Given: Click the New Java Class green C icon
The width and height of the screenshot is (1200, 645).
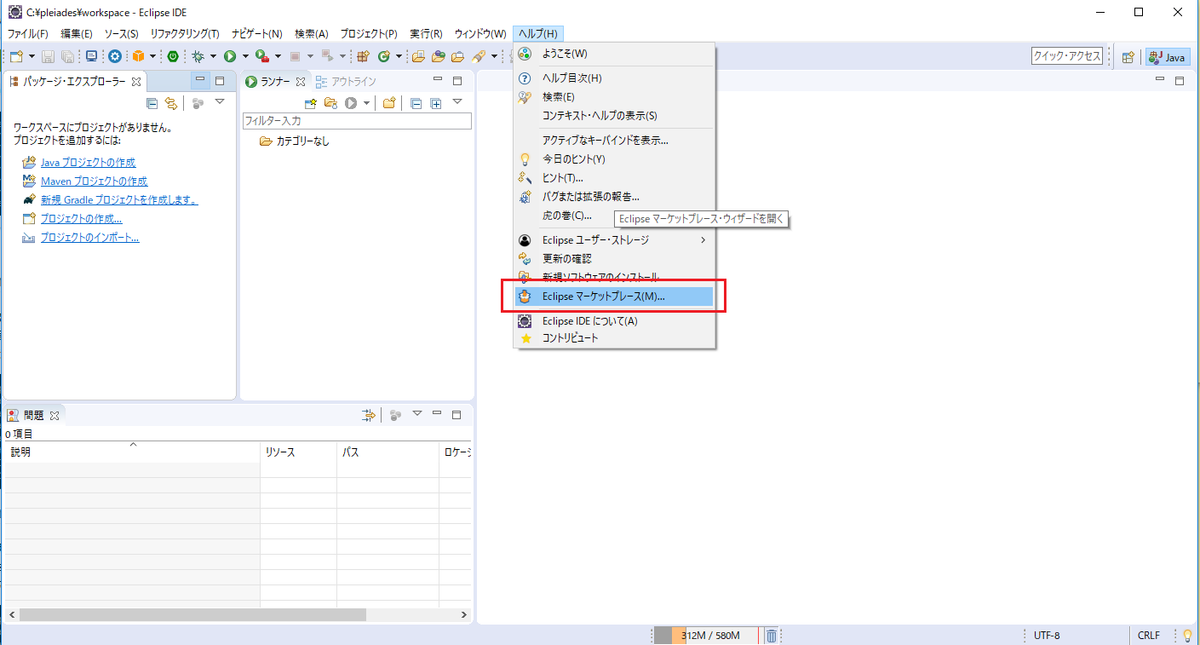Looking at the screenshot, I should pos(383,57).
